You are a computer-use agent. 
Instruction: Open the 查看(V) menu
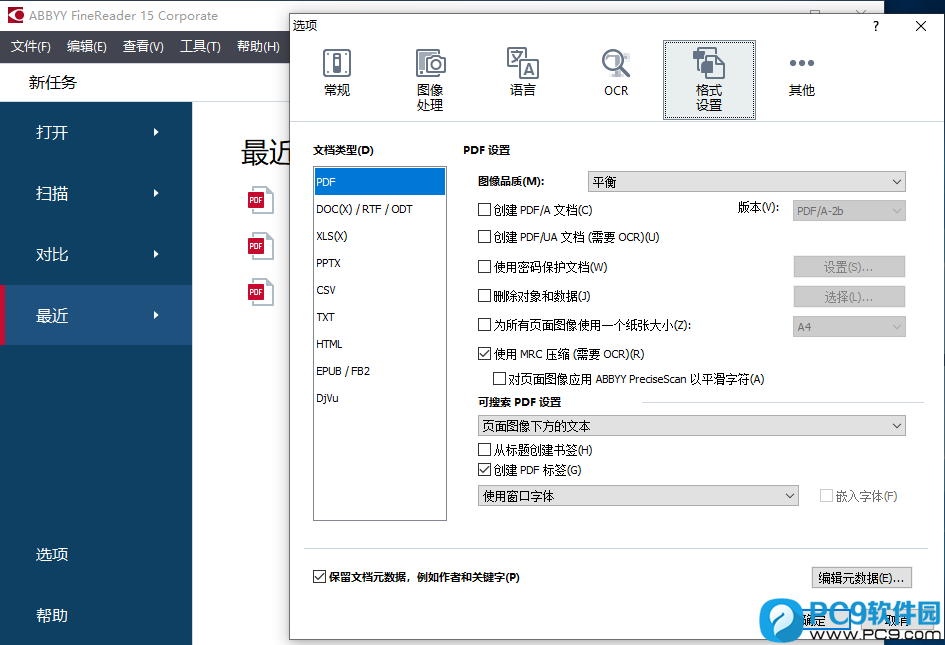(x=143, y=46)
